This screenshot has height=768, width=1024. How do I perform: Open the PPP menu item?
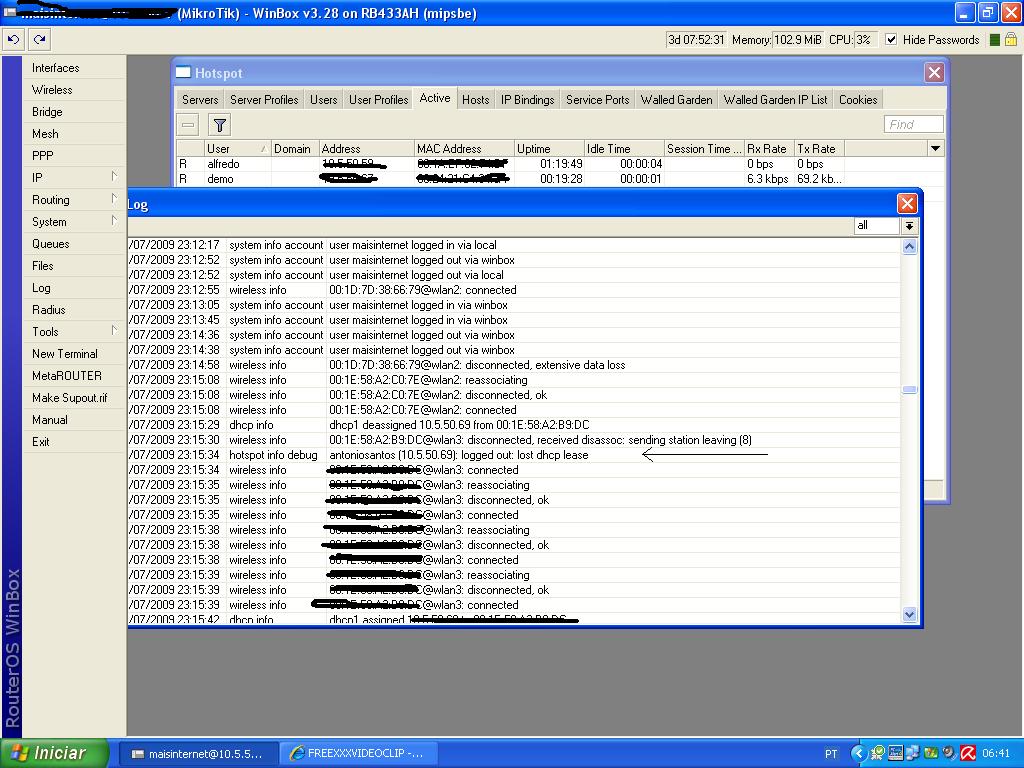(42, 156)
